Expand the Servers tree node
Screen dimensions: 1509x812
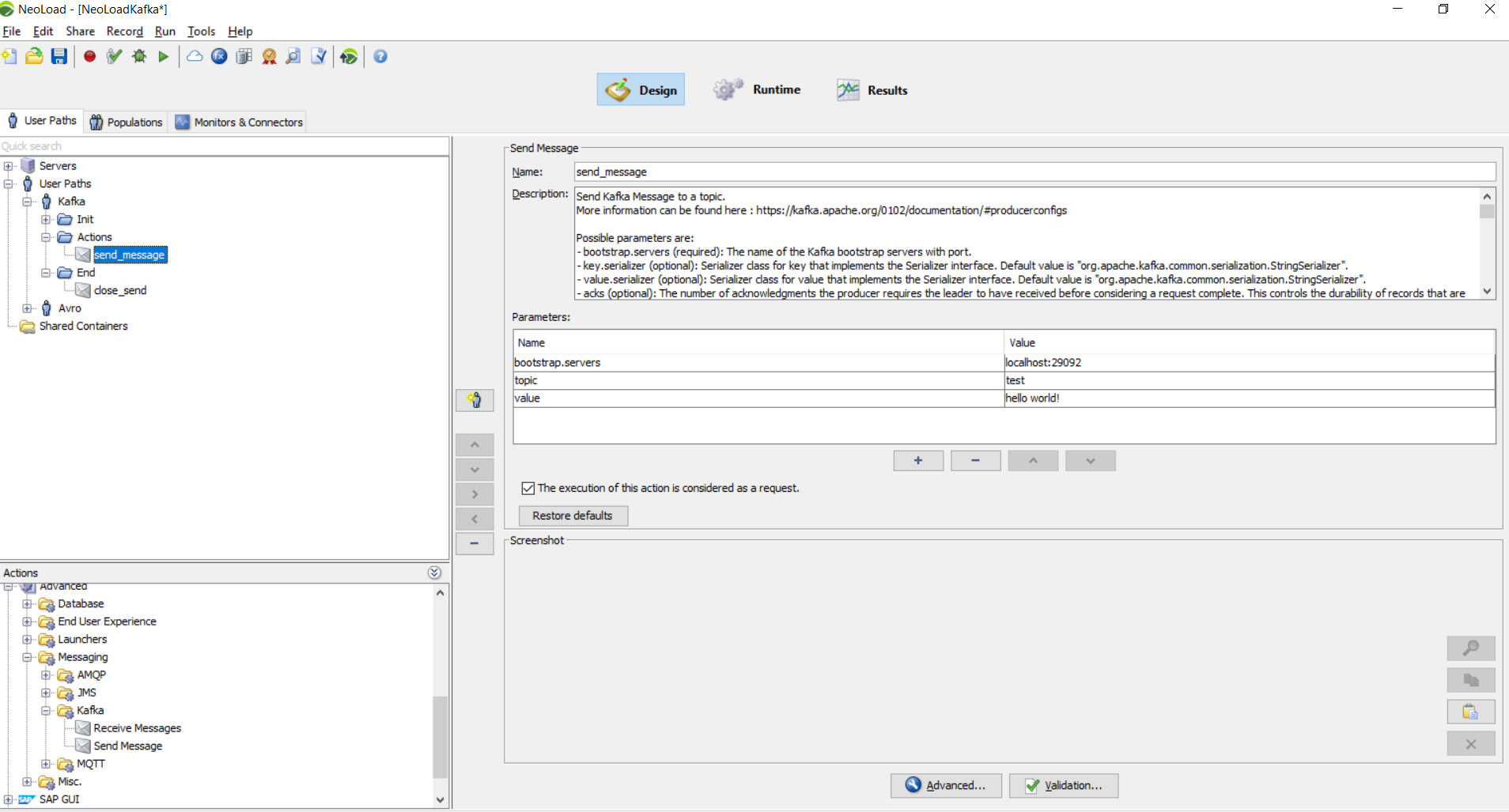9,166
